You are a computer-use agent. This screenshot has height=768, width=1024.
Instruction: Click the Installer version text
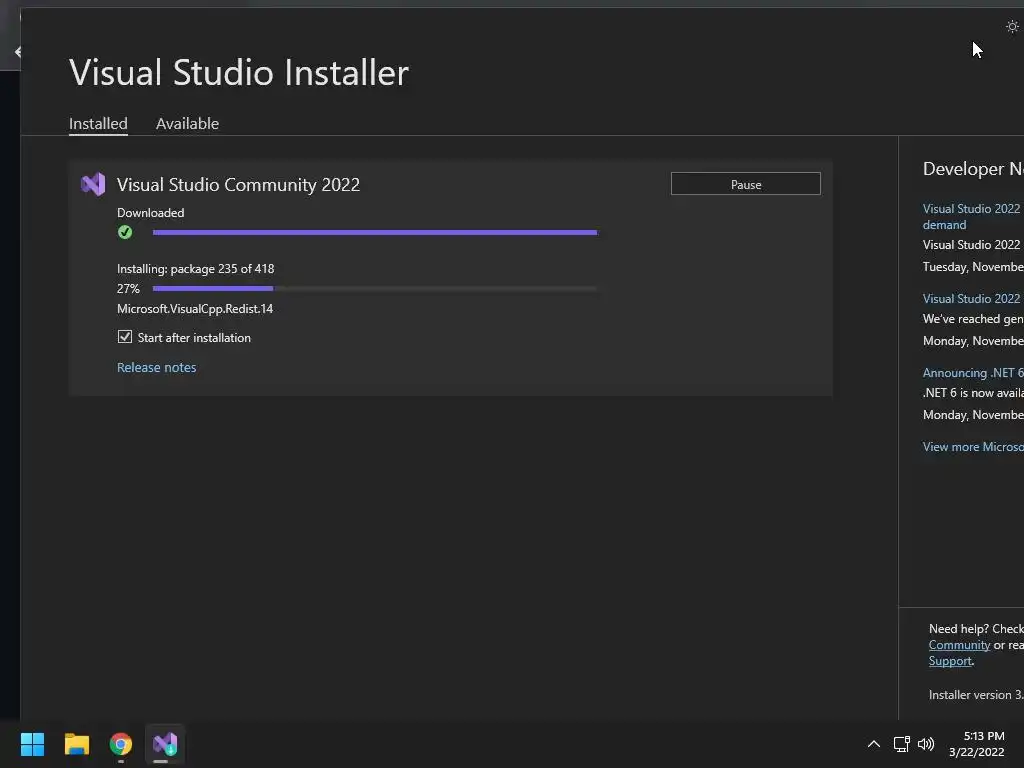[976, 695]
